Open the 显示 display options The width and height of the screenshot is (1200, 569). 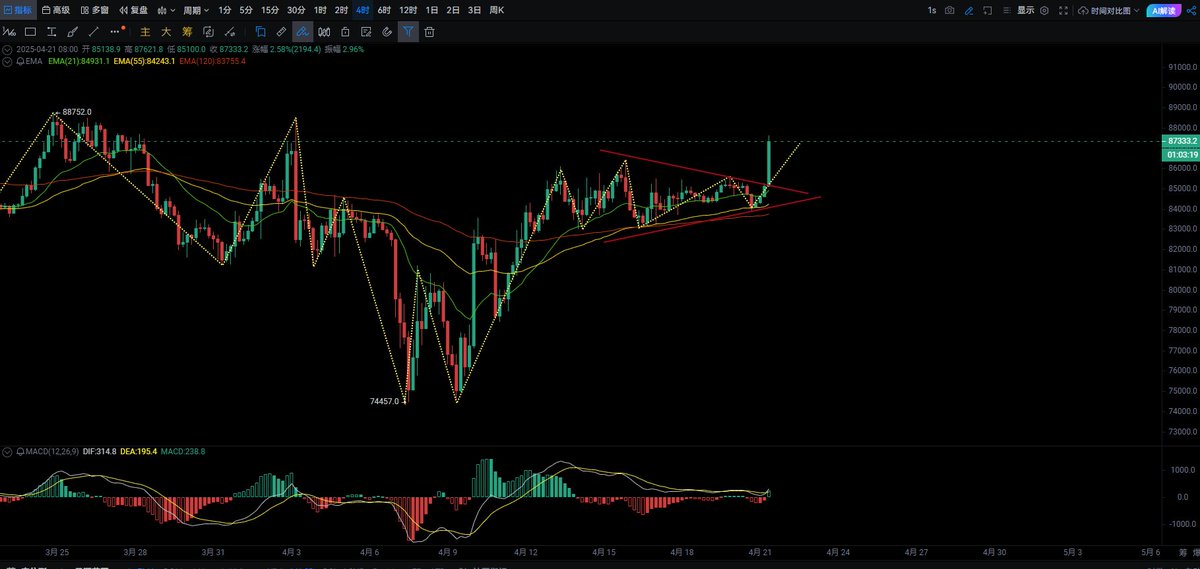pyautogui.click(x=1026, y=10)
